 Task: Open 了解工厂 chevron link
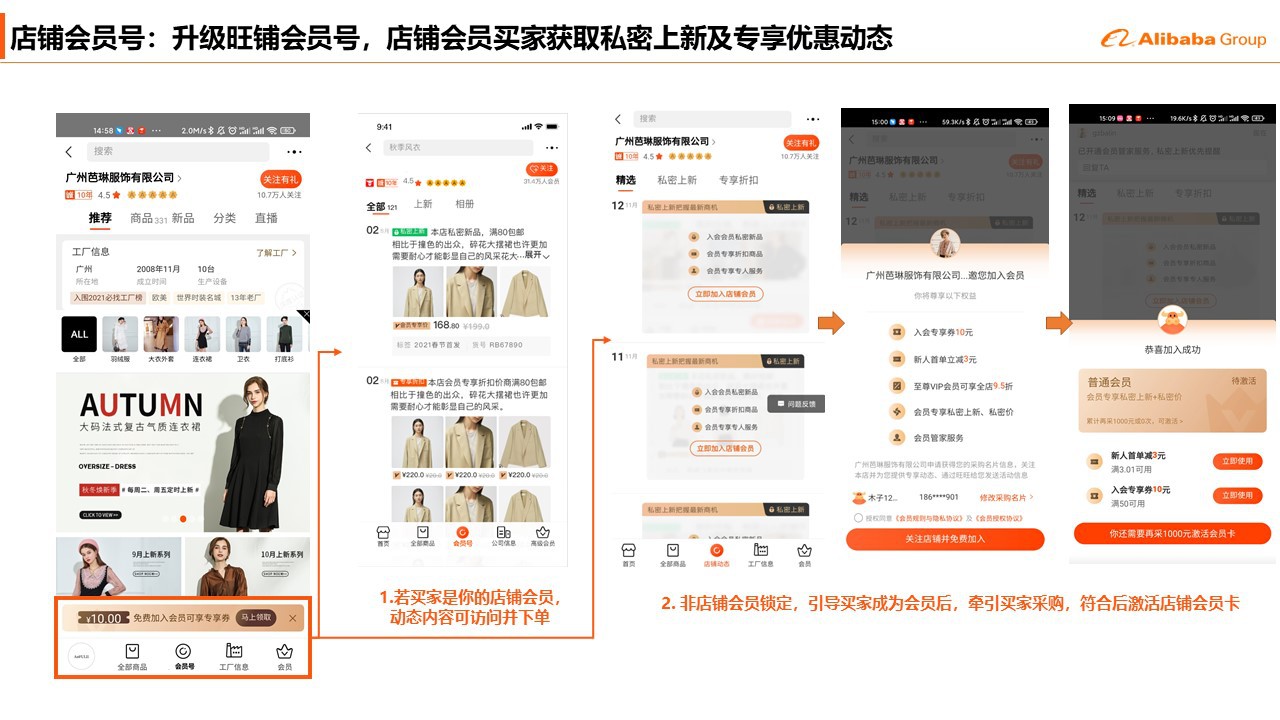(x=276, y=253)
